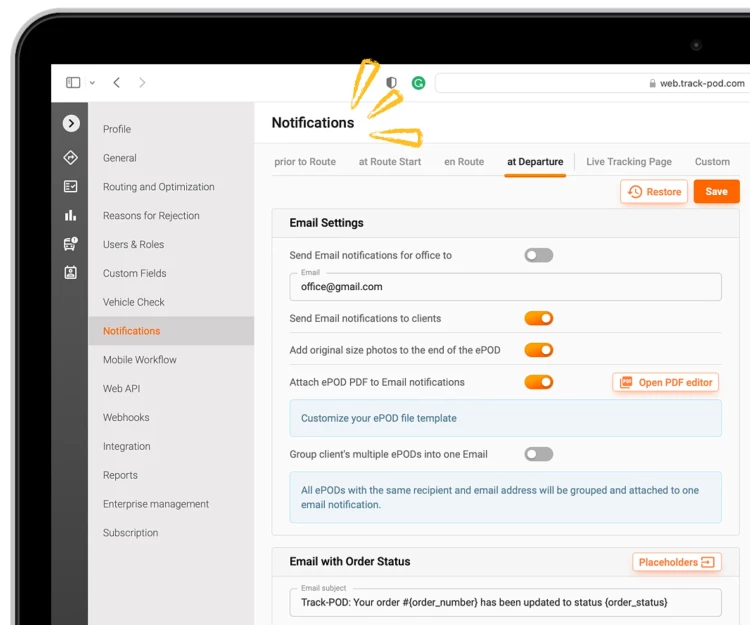
Task: Open the contacts badge icon in sidebar
Action: point(70,273)
